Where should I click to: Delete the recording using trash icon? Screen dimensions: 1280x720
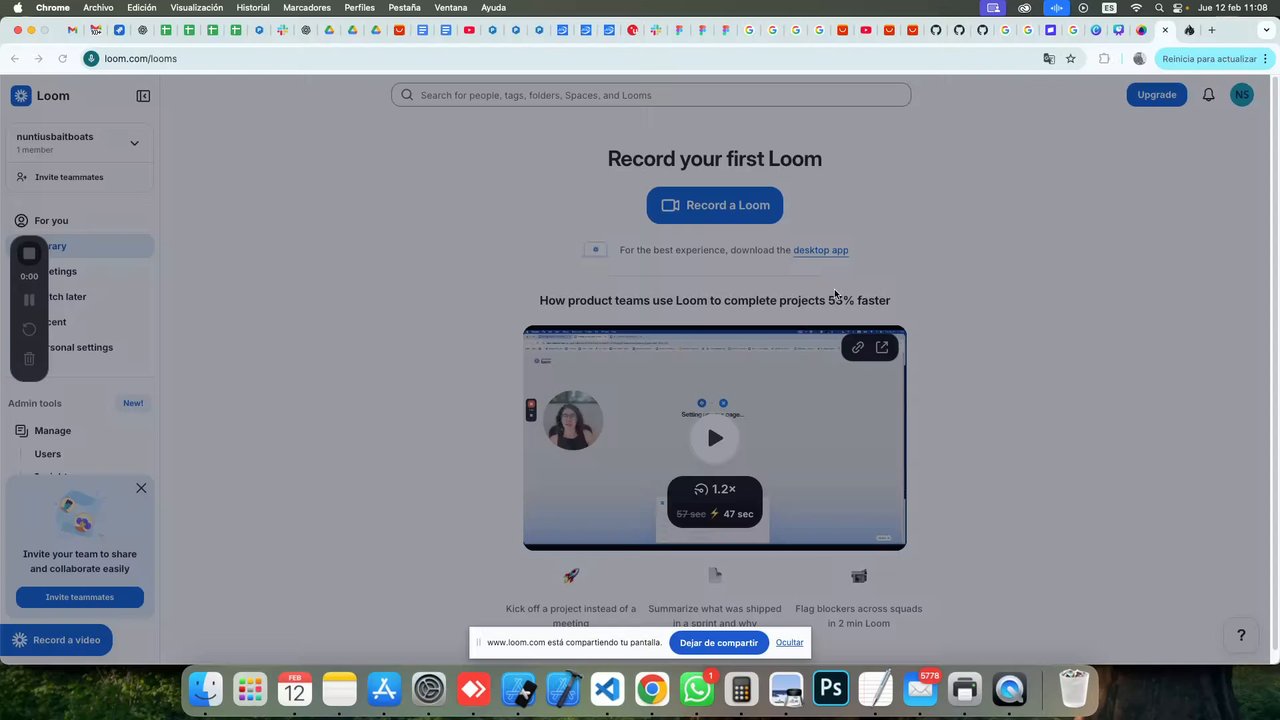click(29, 358)
